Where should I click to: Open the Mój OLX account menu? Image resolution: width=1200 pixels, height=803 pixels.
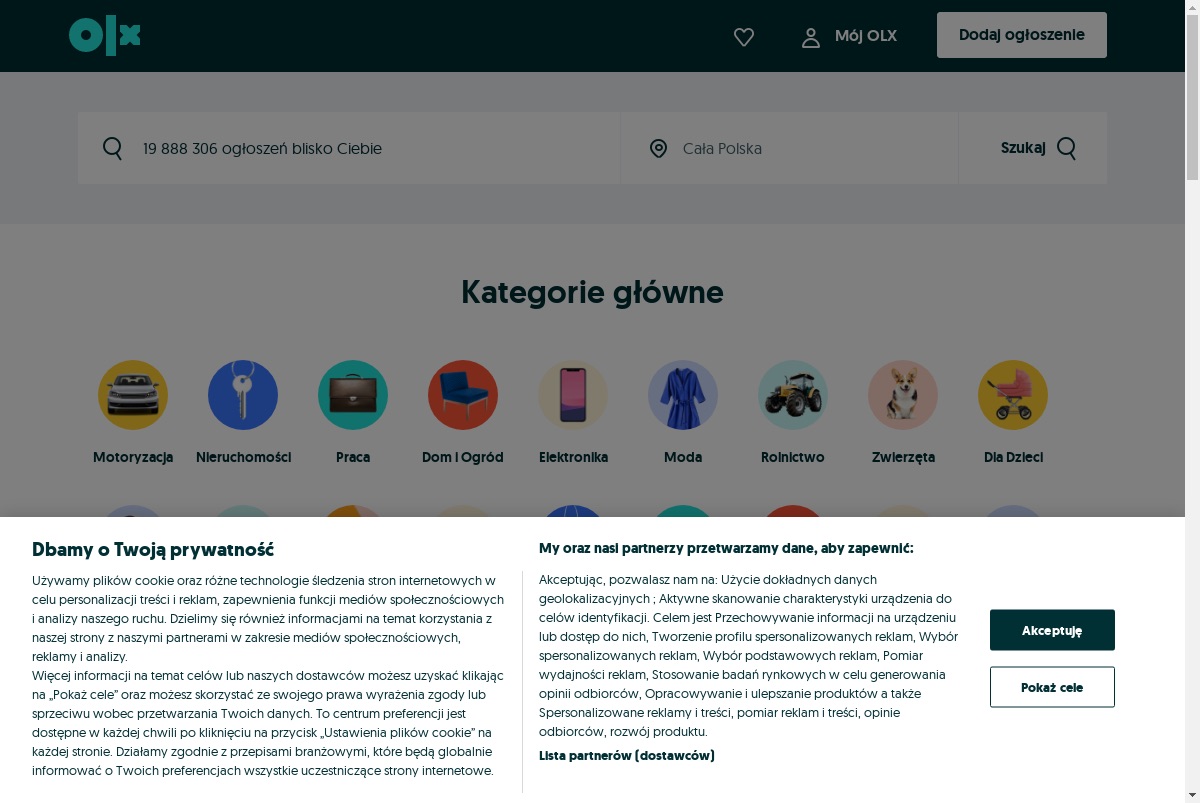click(x=849, y=36)
